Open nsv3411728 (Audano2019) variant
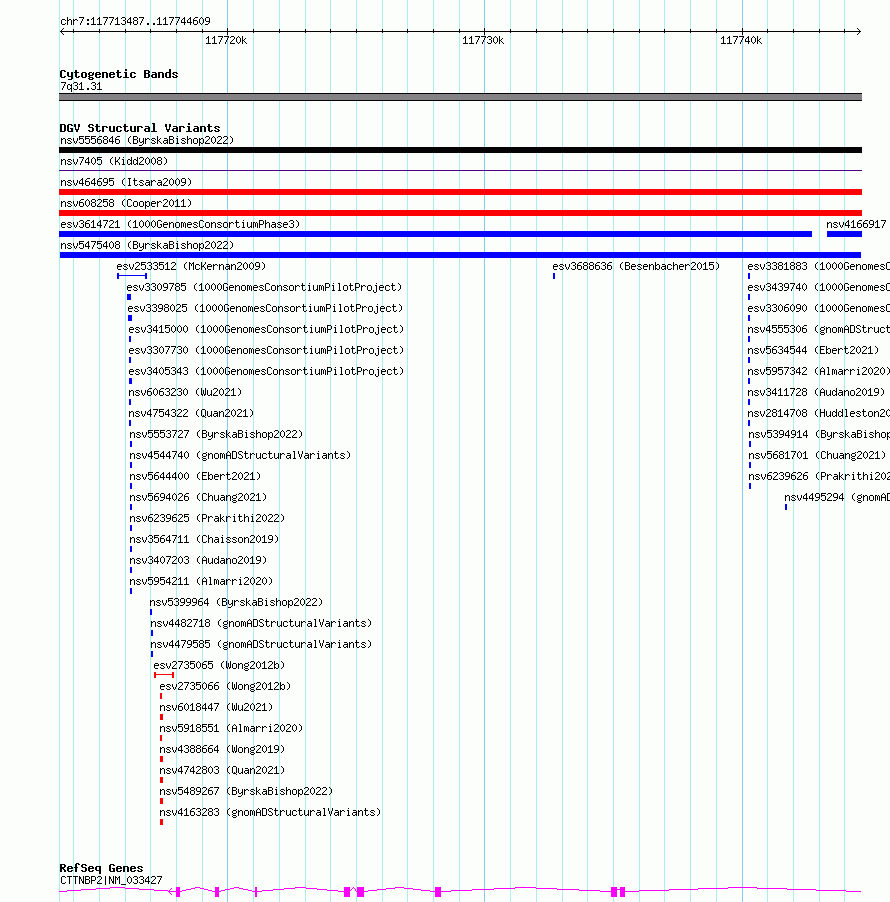890x902 pixels. (x=816, y=392)
